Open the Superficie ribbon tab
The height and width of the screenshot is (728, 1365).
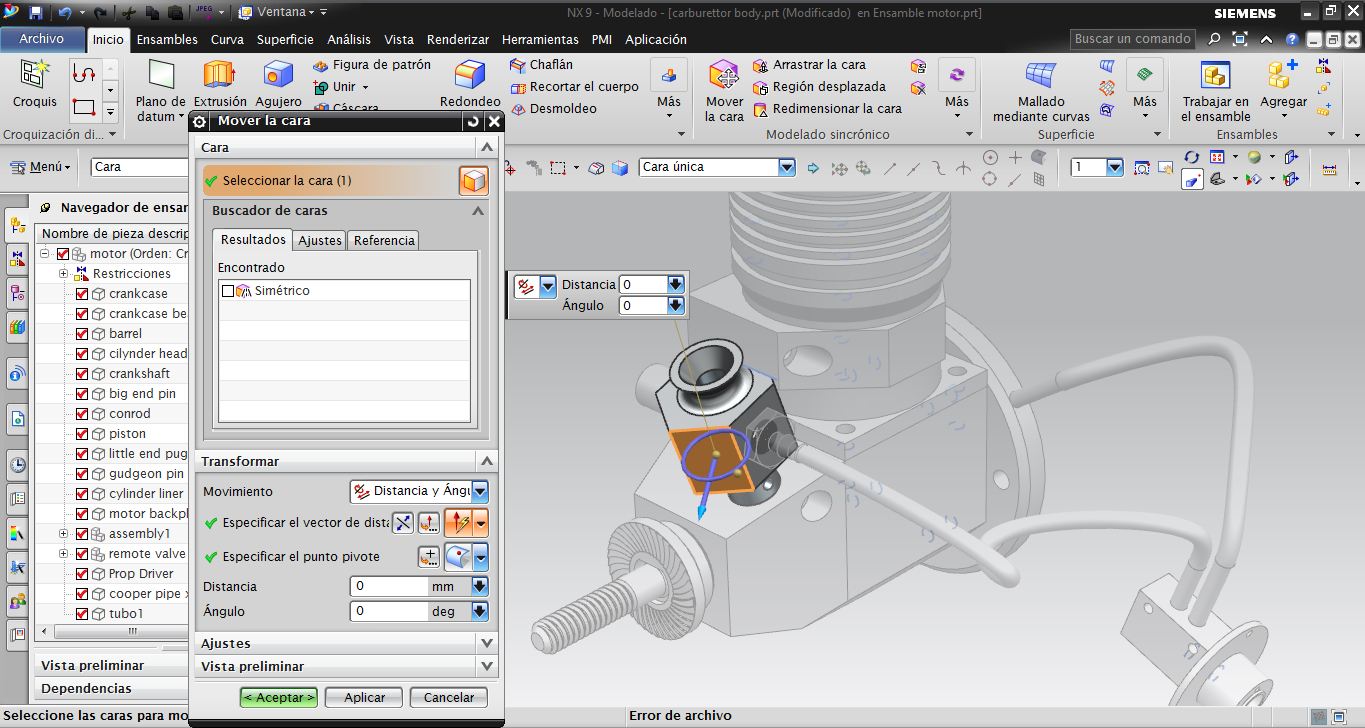pyautogui.click(x=285, y=40)
